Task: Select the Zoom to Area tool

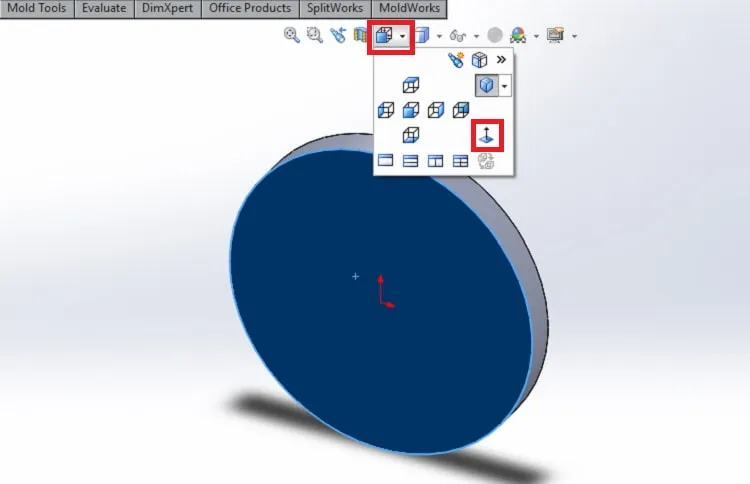Action: (315, 35)
